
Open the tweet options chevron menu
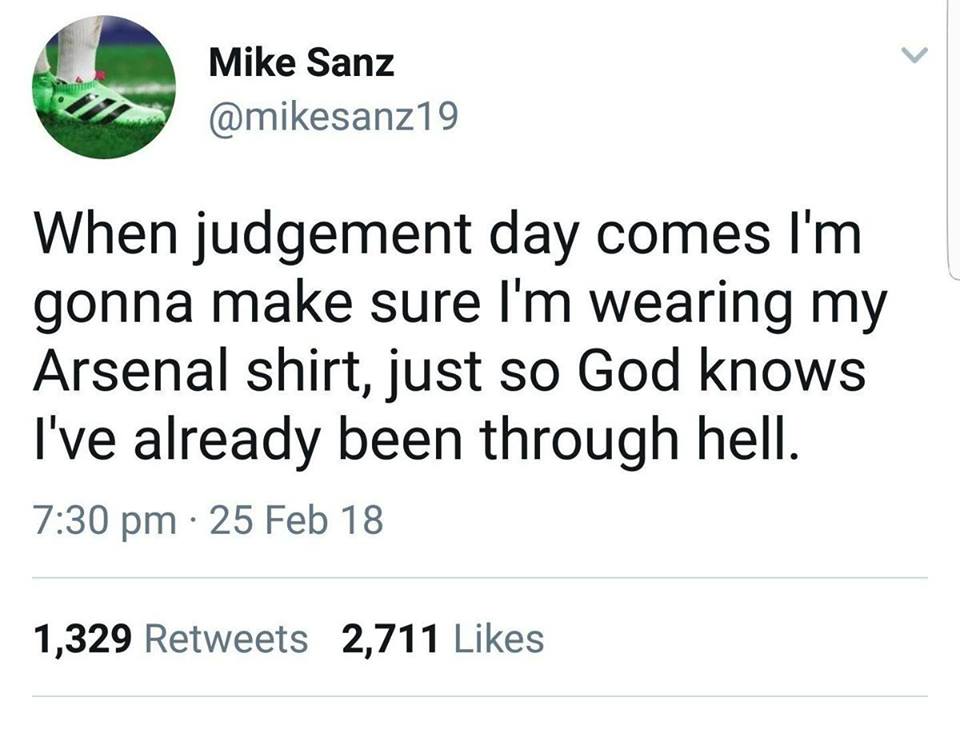coord(915,55)
